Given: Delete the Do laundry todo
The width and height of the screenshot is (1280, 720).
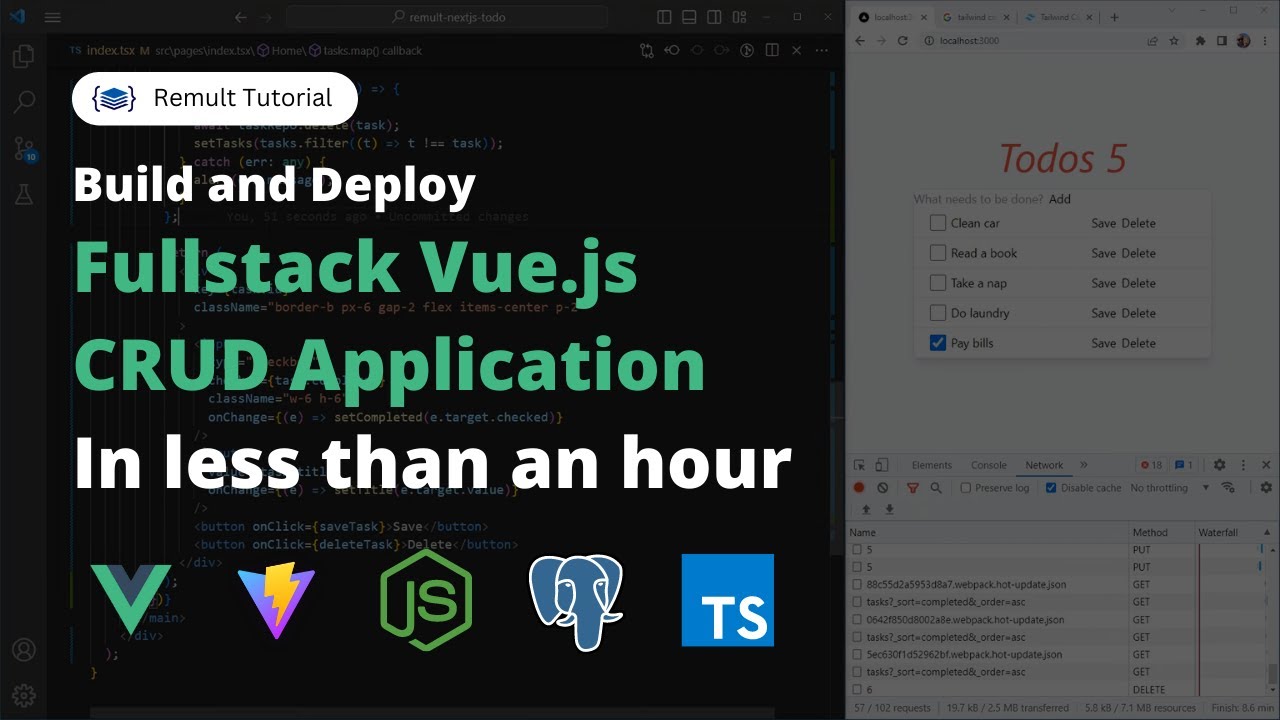Looking at the screenshot, I should (1138, 313).
